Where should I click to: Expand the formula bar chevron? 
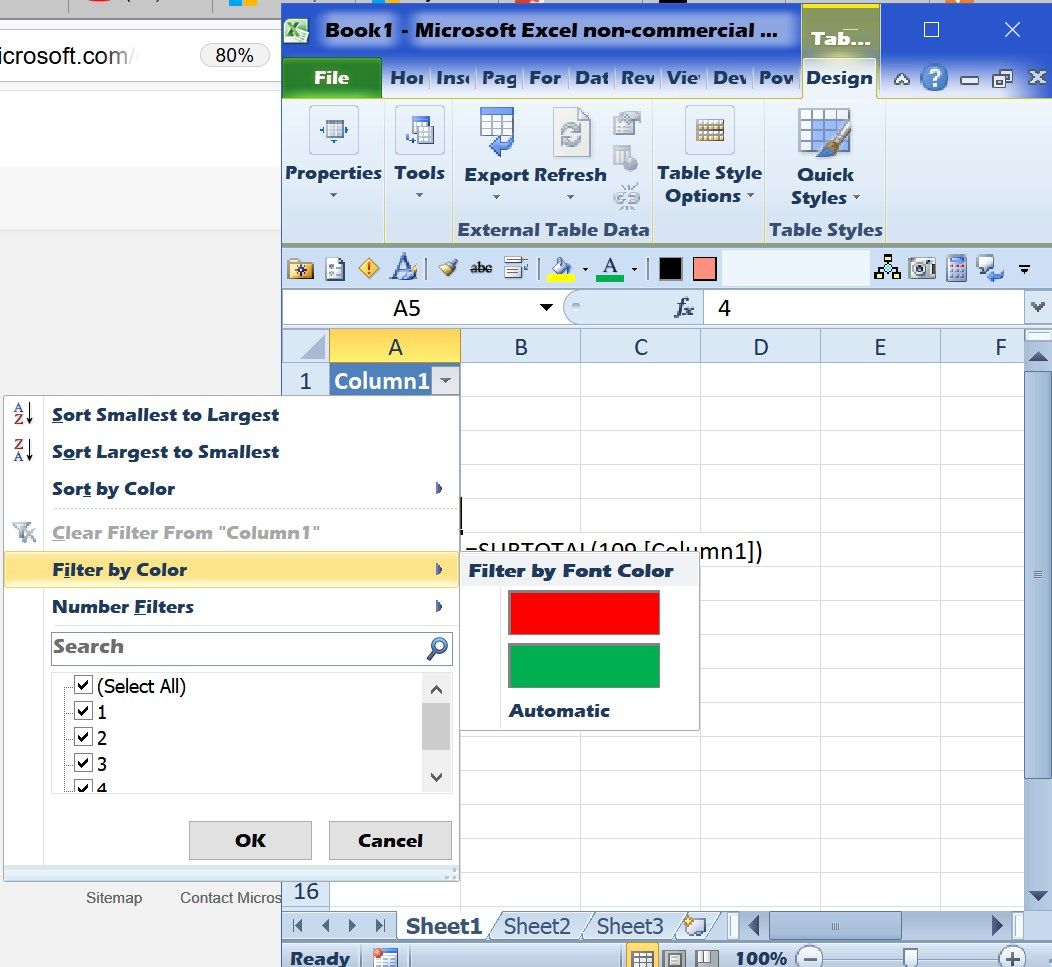click(x=1038, y=307)
